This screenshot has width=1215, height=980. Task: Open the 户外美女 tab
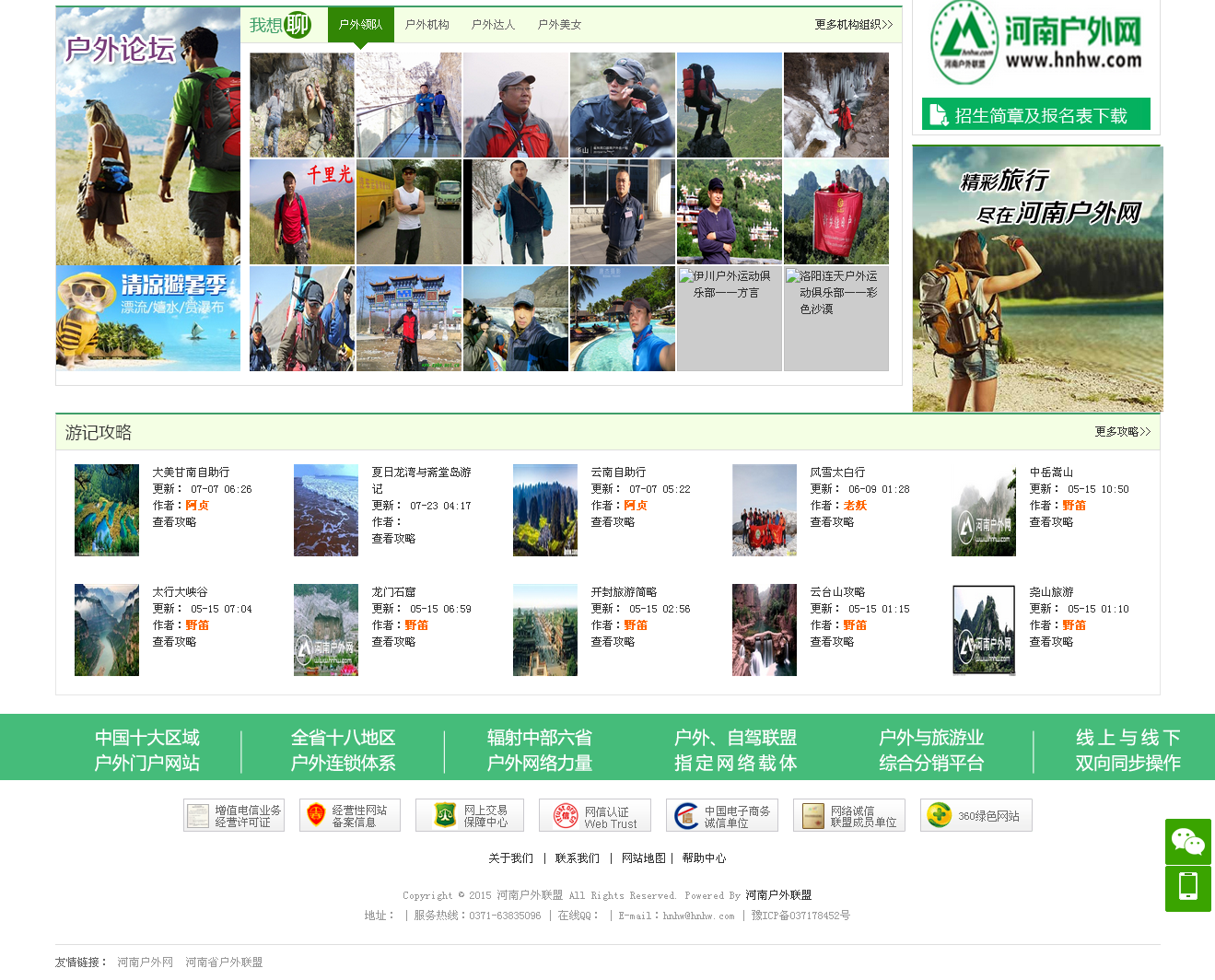coord(559,25)
